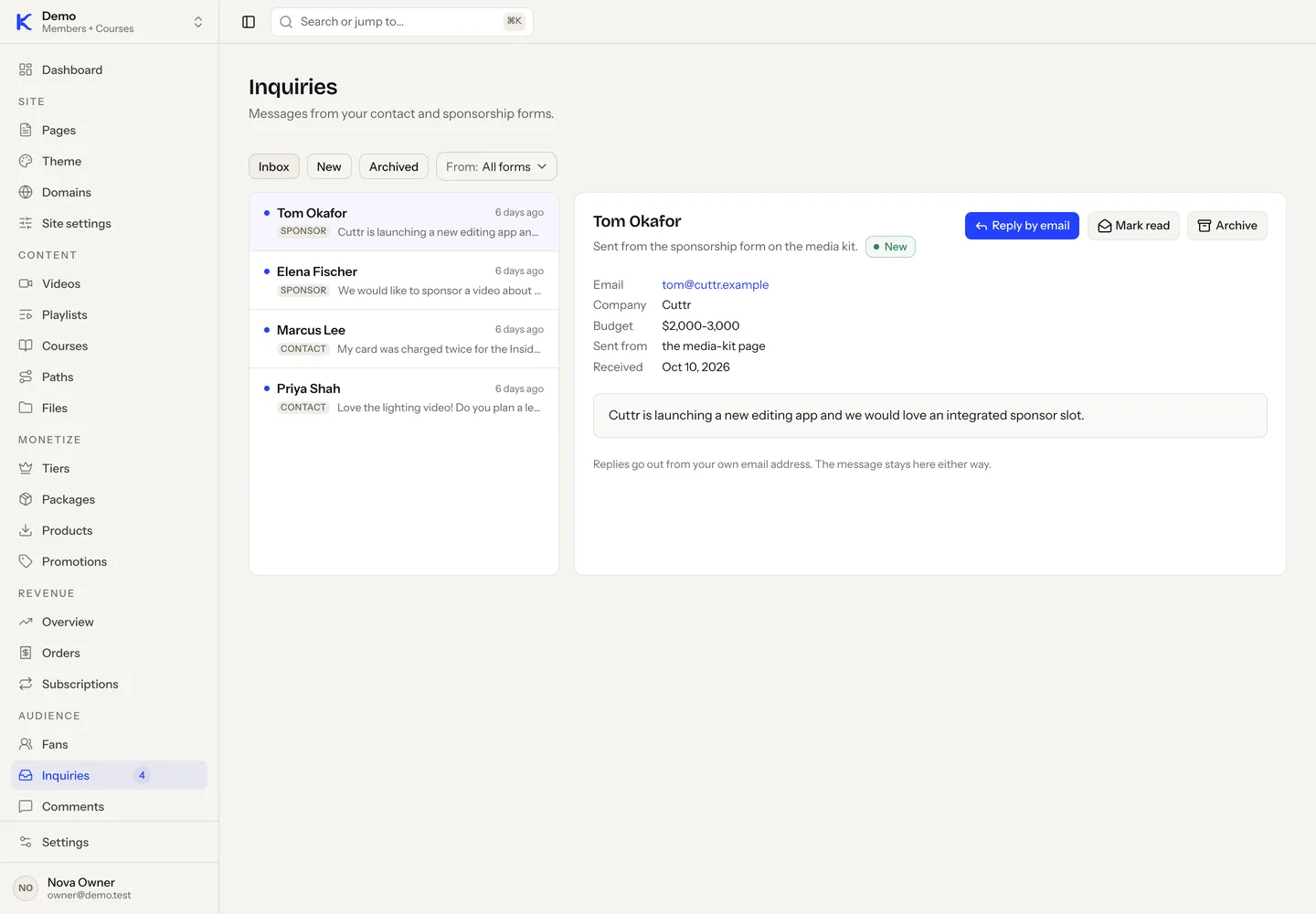
Task: Open Paths in sidebar
Action: pyautogui.click(x=109, y=377)
